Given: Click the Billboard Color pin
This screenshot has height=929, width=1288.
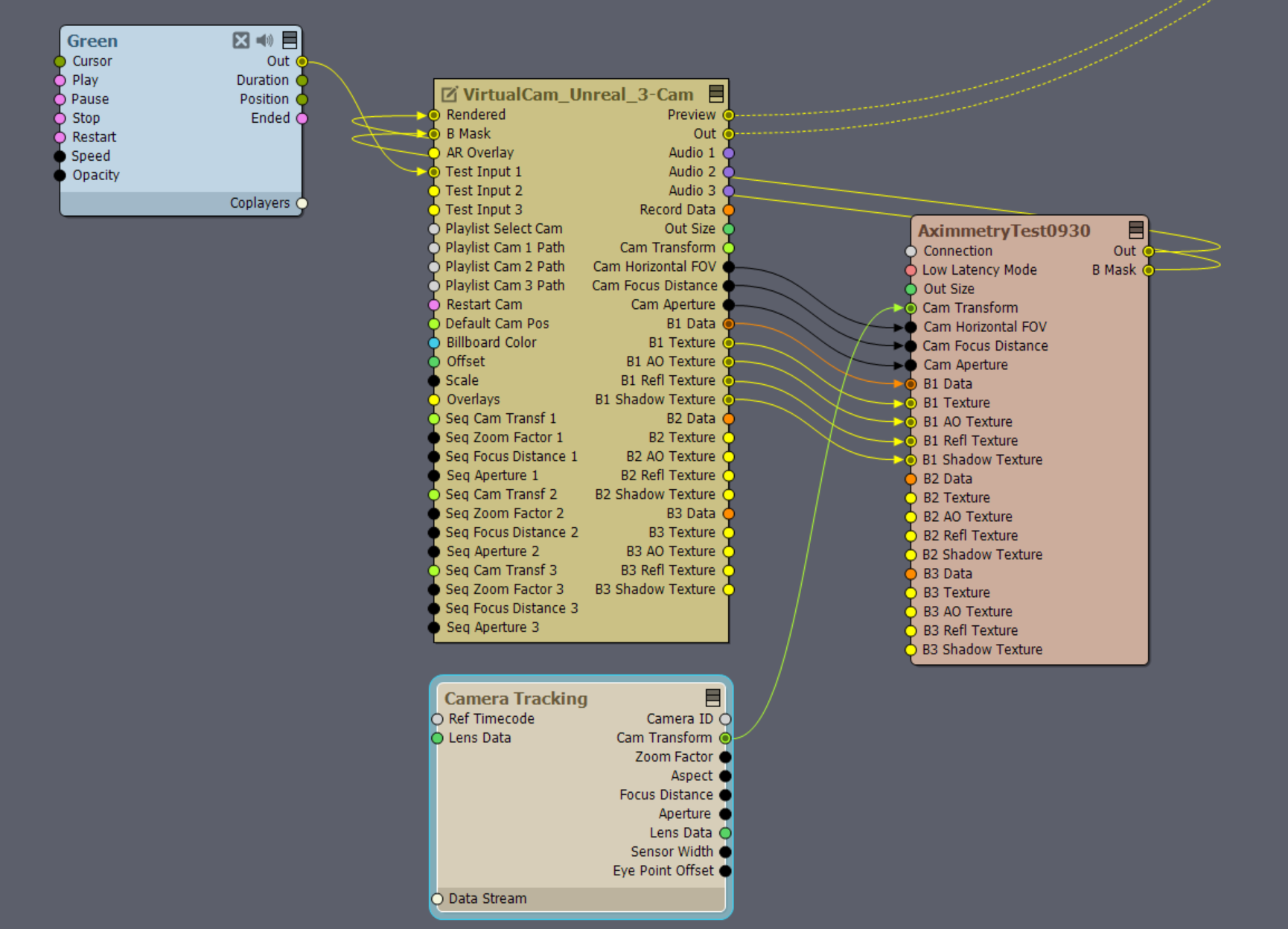Looking at the screenshot, I should point(434,342).
